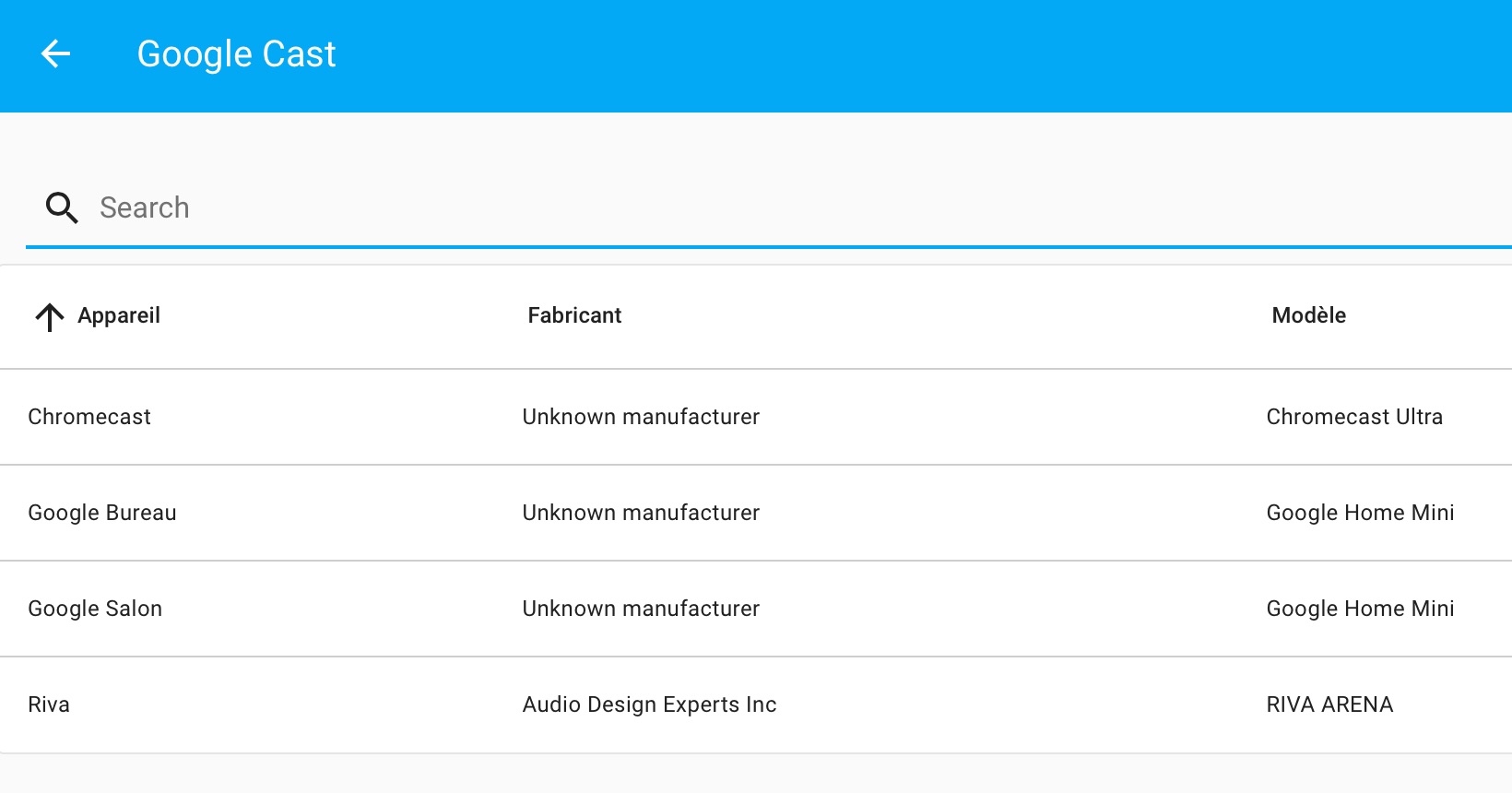The width and height of the screenshot is (1512, 793).
Task: Select Audio Design Experts Inc cell
Action: pyautogui.click(x=649, y=704)
